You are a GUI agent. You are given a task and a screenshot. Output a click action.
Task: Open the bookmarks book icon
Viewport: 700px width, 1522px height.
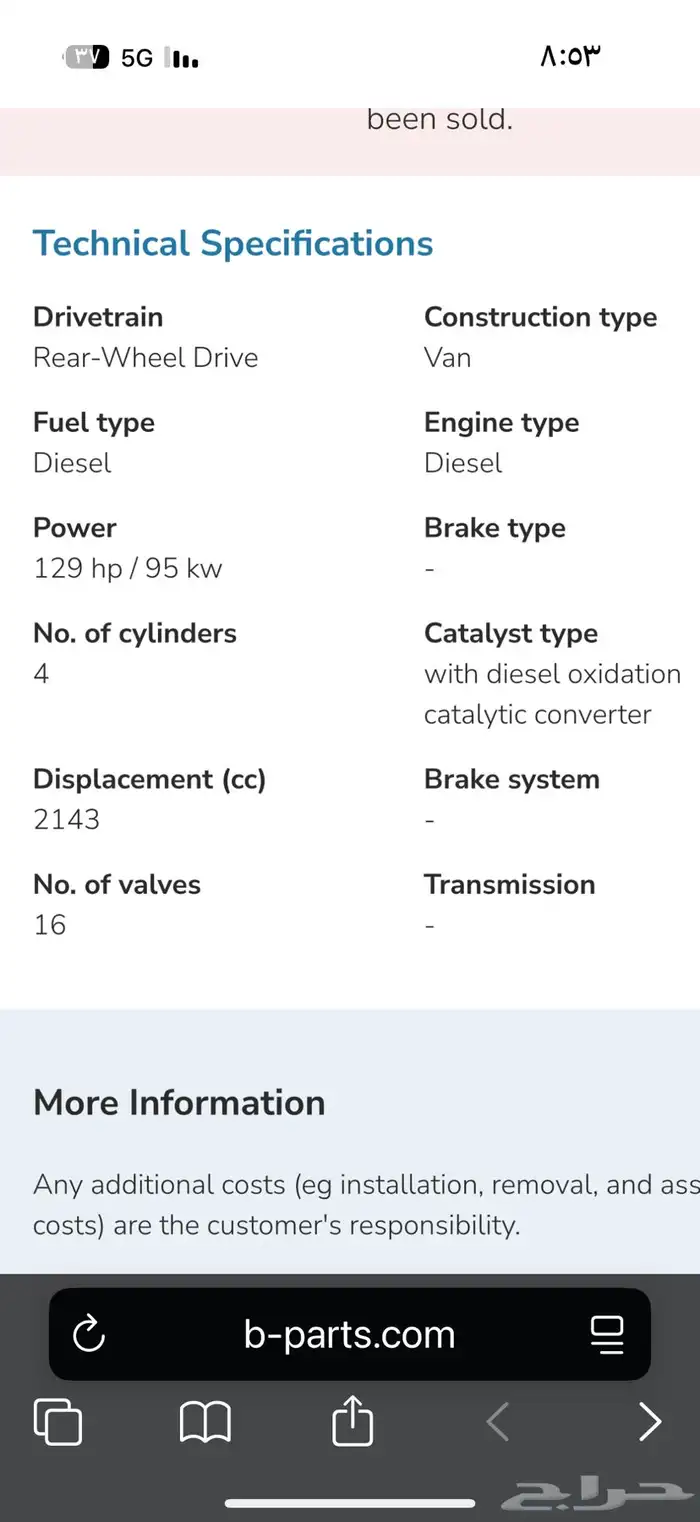(205, 1421)
